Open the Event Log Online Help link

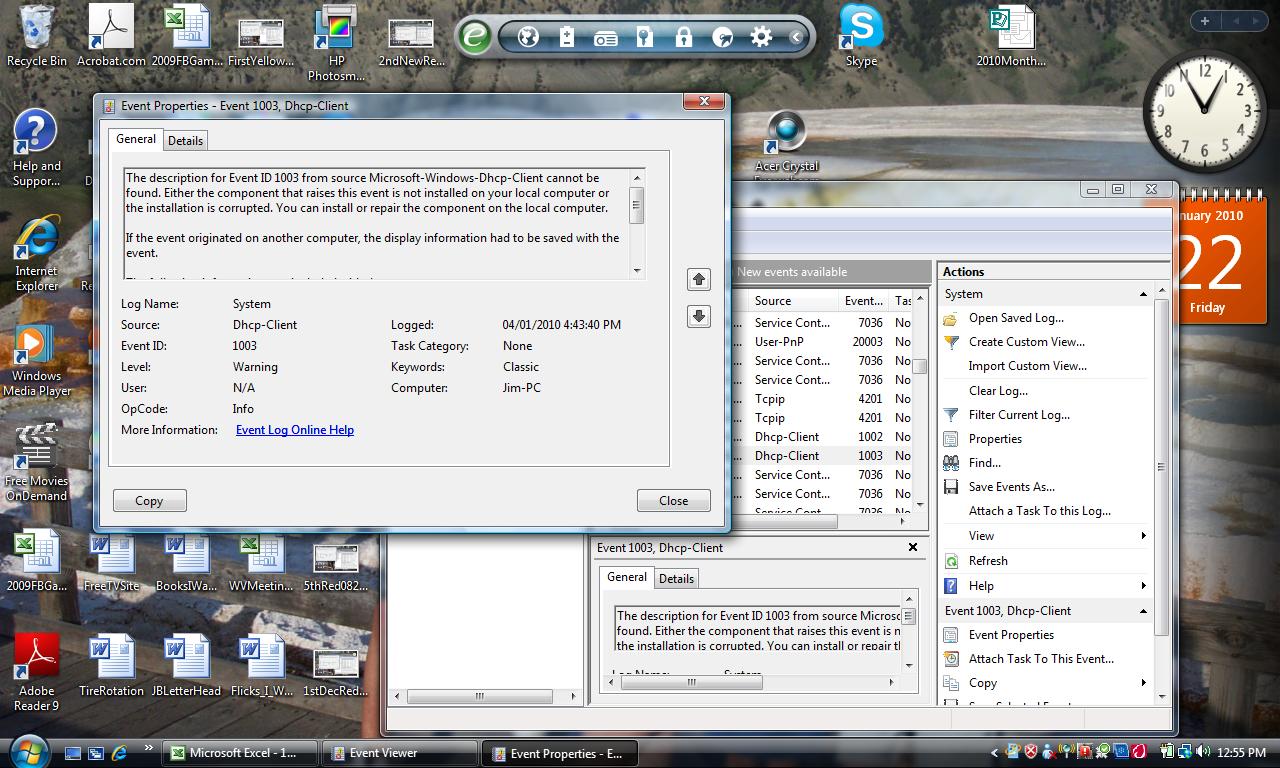[x=295, y=430]
